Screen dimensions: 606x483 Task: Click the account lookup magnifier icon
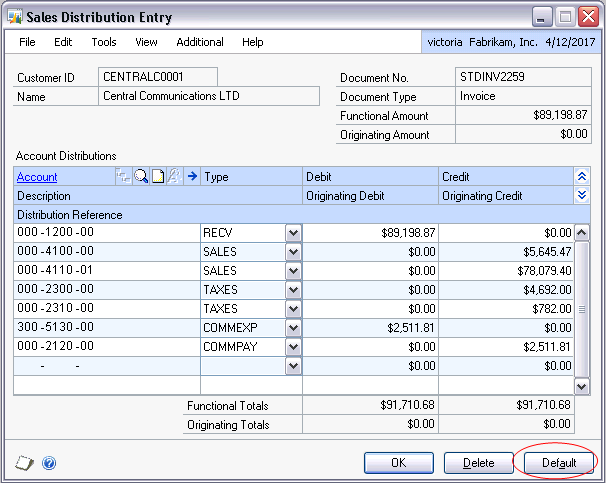141,177
